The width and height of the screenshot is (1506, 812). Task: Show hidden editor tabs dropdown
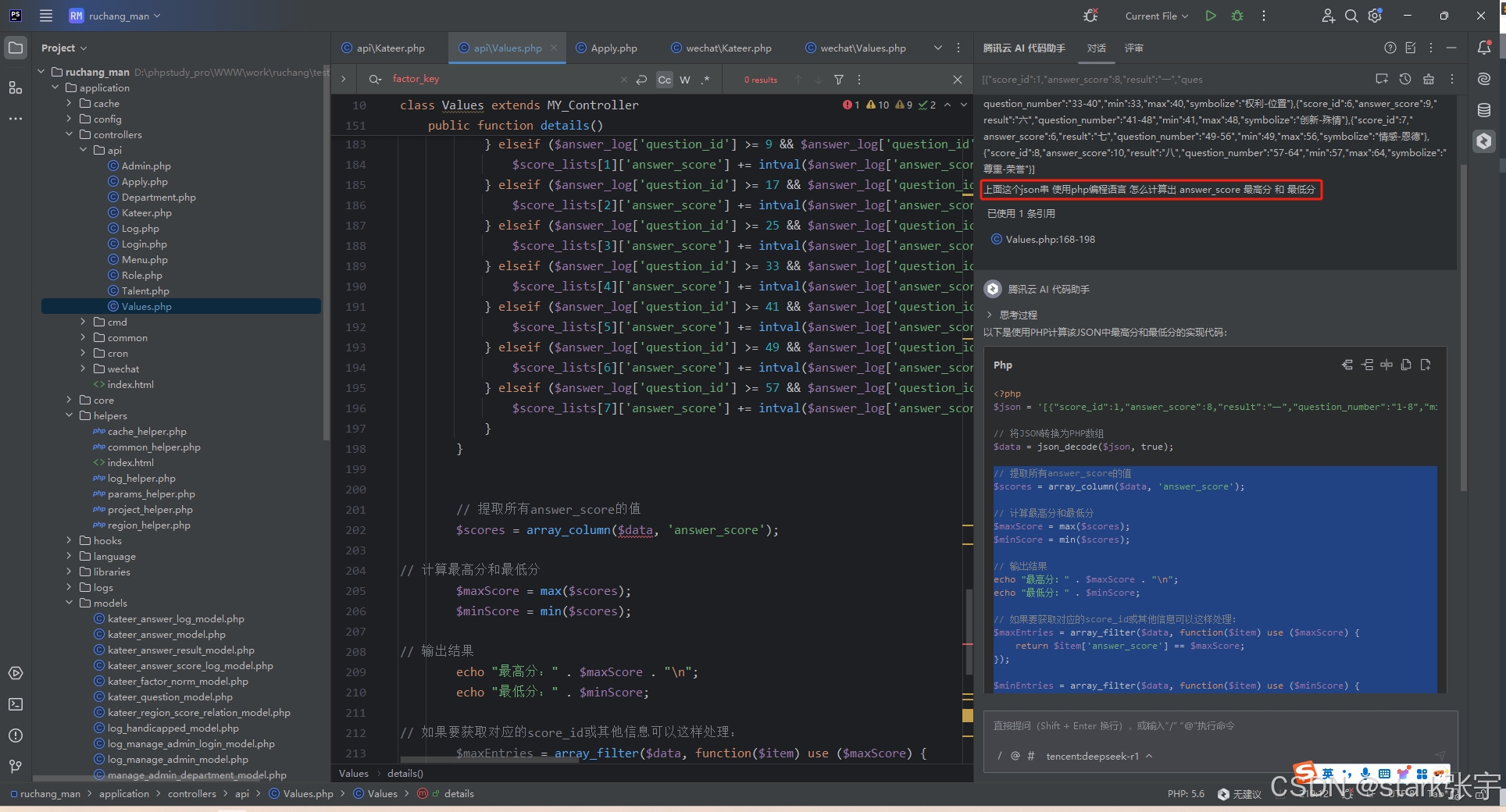938,48
